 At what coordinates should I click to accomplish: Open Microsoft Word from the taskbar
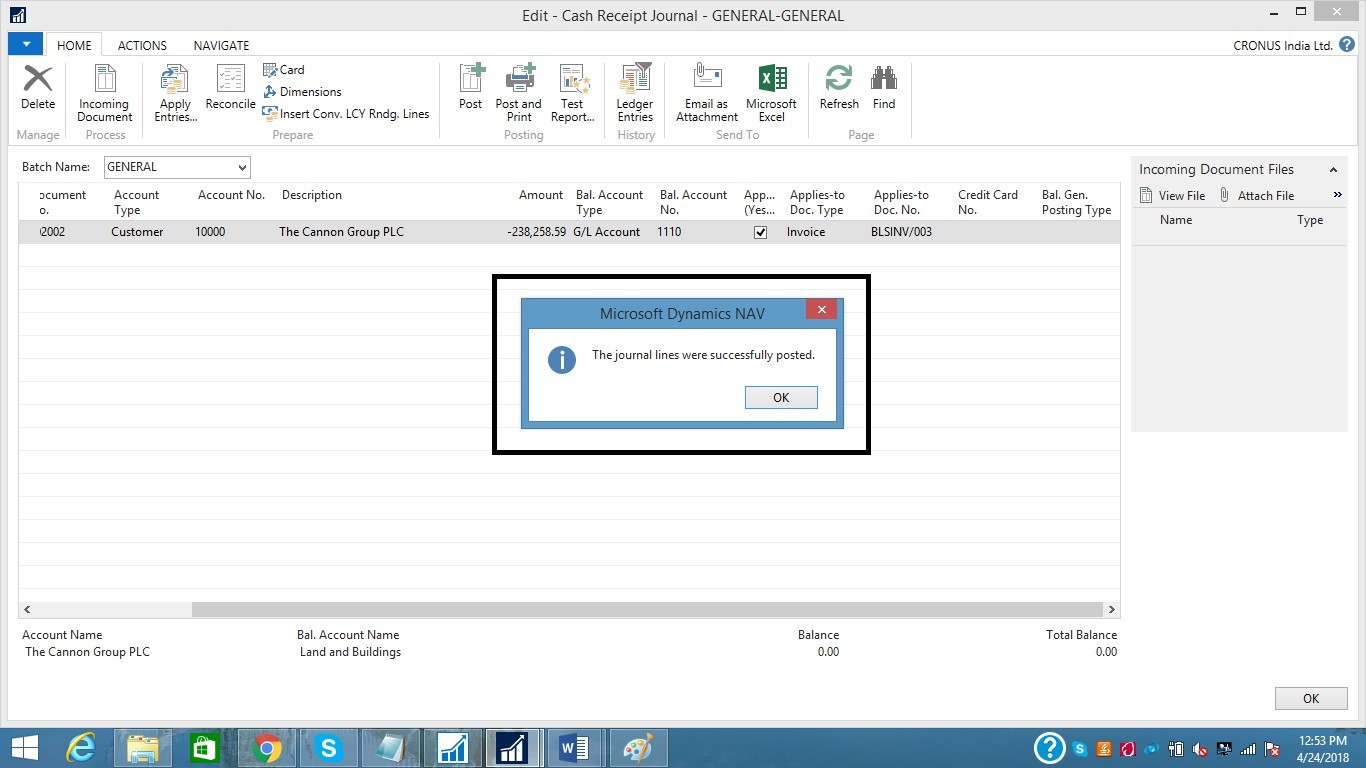tap(574, 748)
